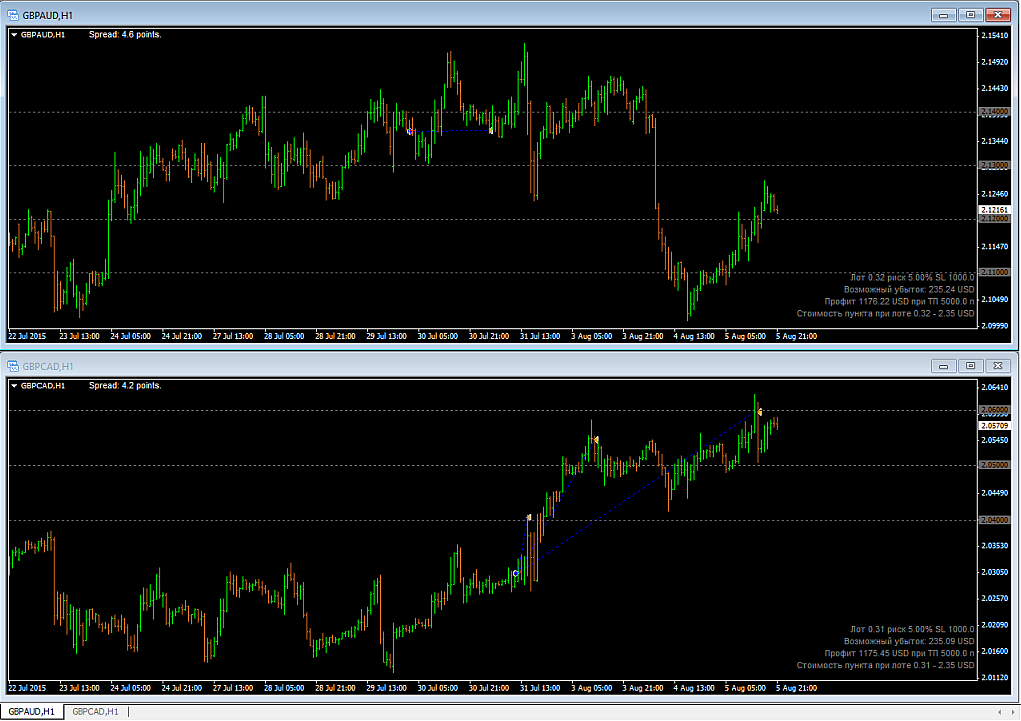Screen dimensions: 1021x721
Task: Click '31 Jul 13:00' on GBPAUD time axis
Action: click(x=540, y=336)
